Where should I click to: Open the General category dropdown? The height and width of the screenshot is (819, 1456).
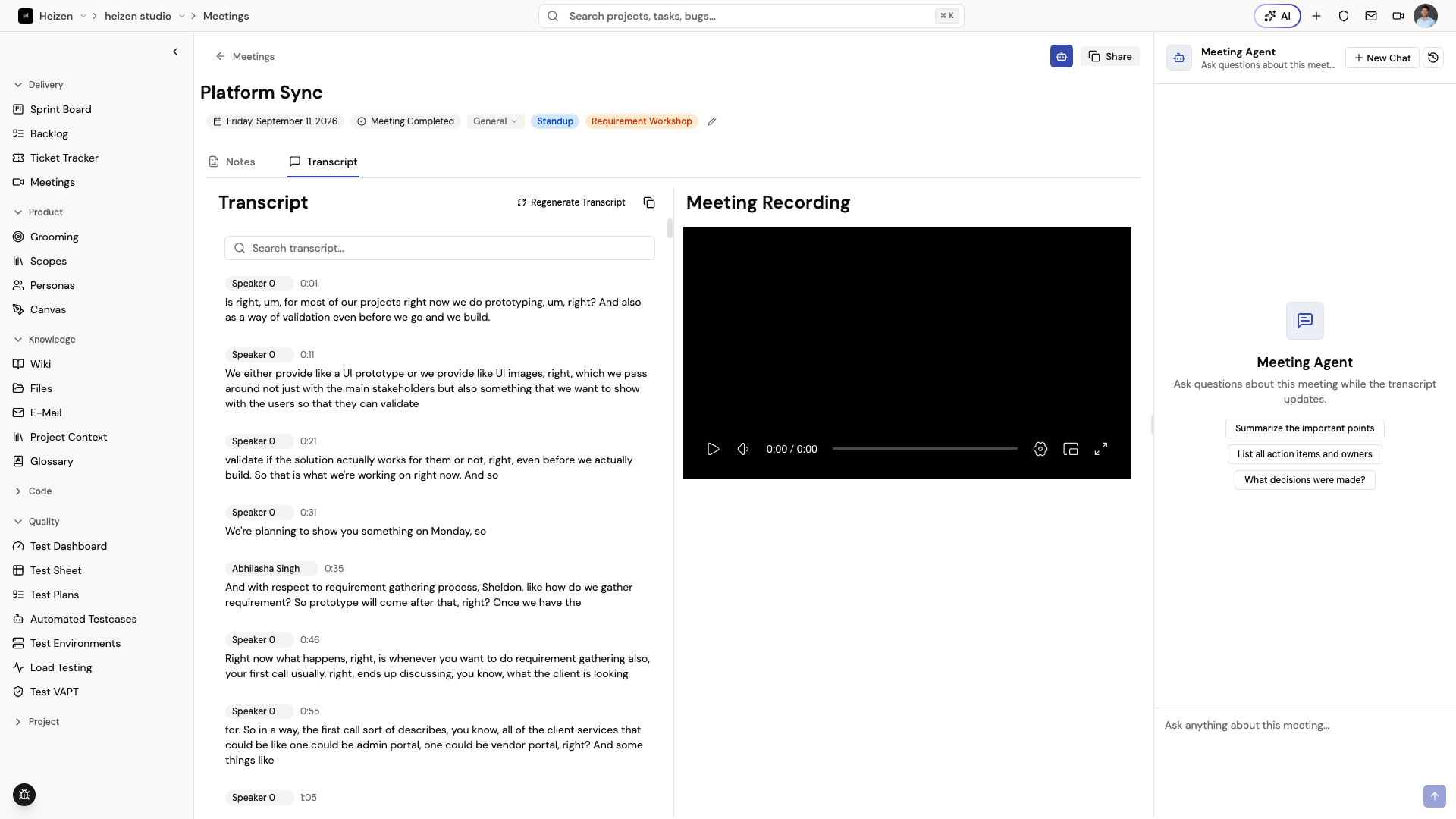[x=495, y=121]
